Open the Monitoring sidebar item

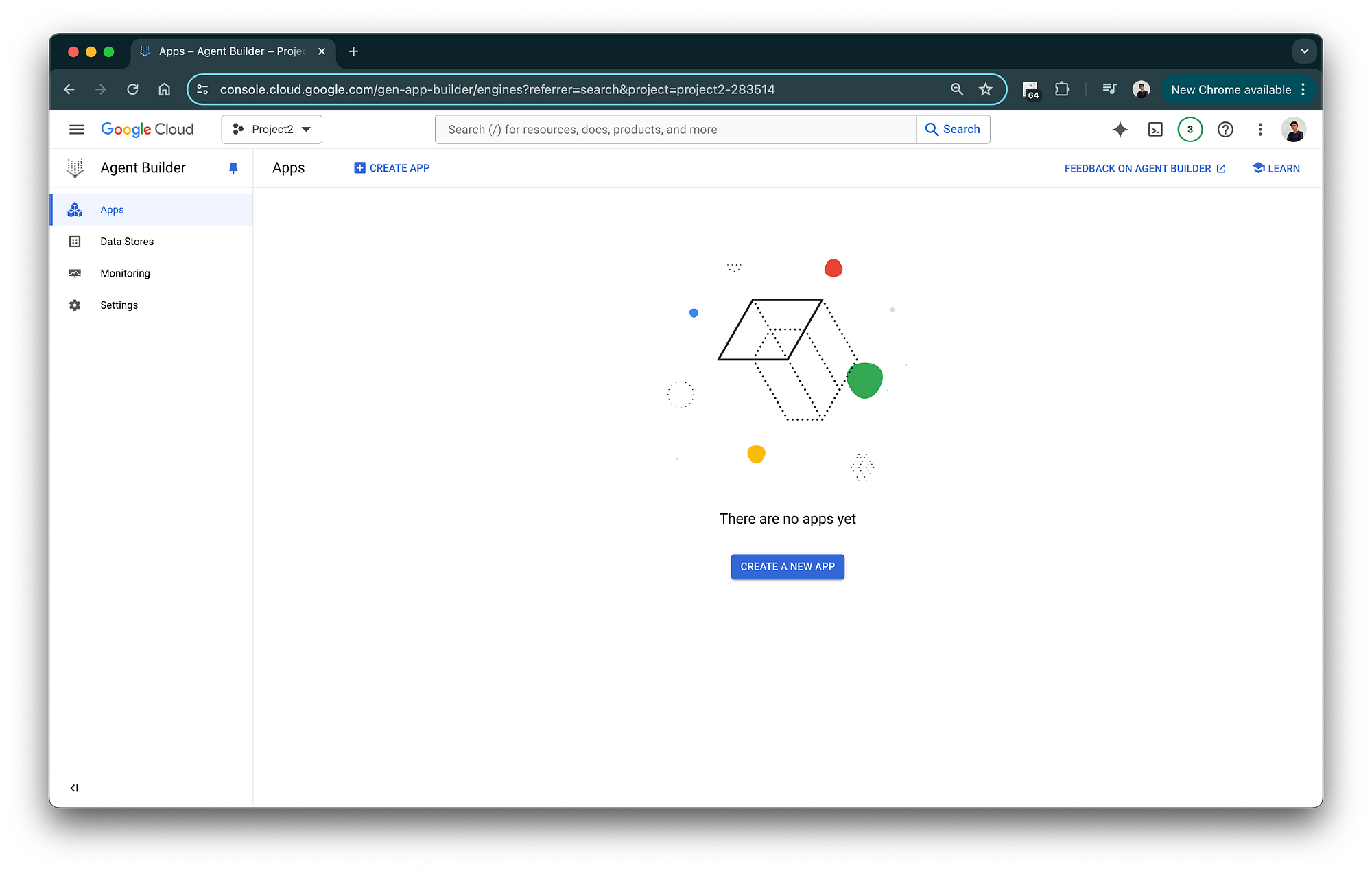pos(125,273)
